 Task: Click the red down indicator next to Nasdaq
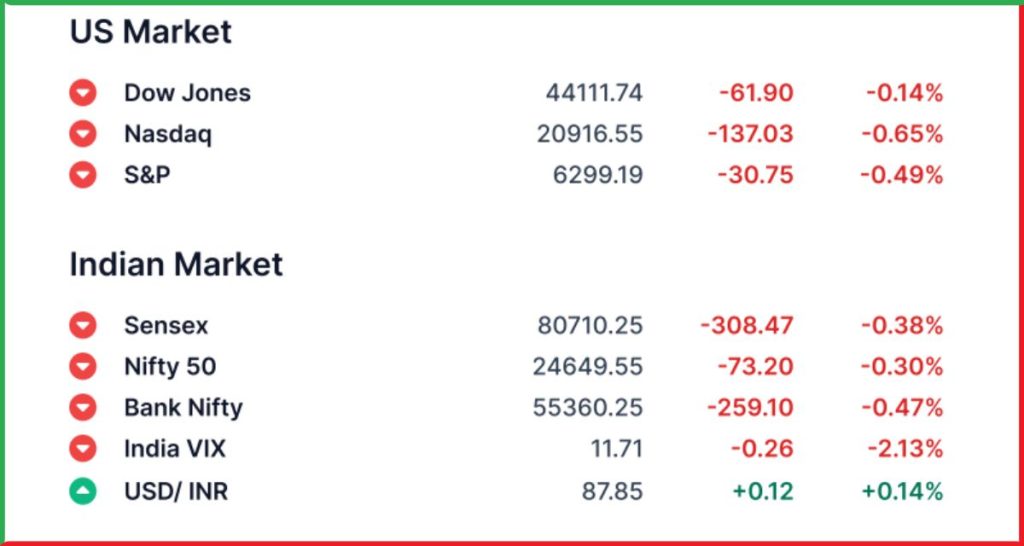tap(83, 134)
